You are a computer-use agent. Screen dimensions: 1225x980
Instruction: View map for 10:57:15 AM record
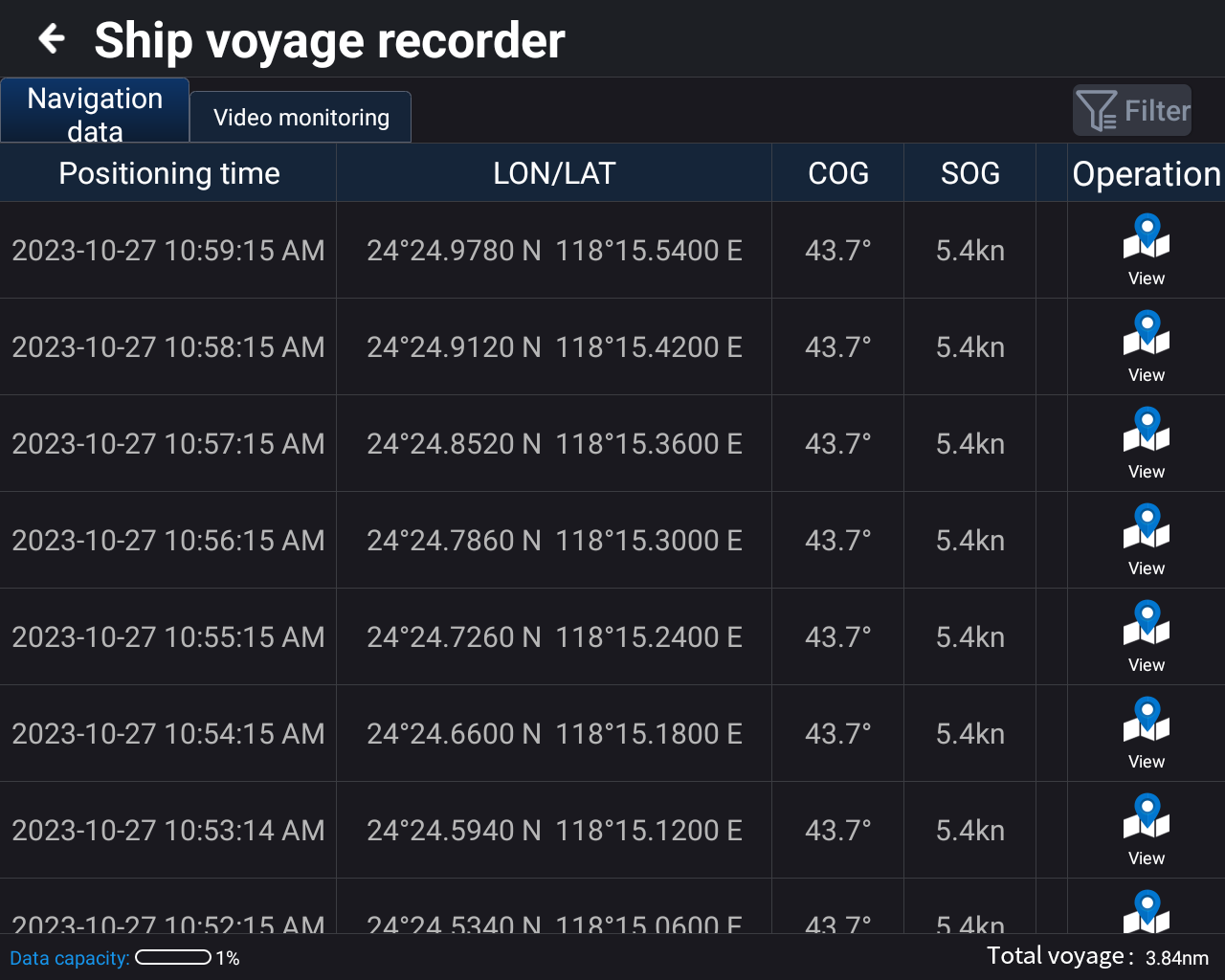click(1147, 444)
